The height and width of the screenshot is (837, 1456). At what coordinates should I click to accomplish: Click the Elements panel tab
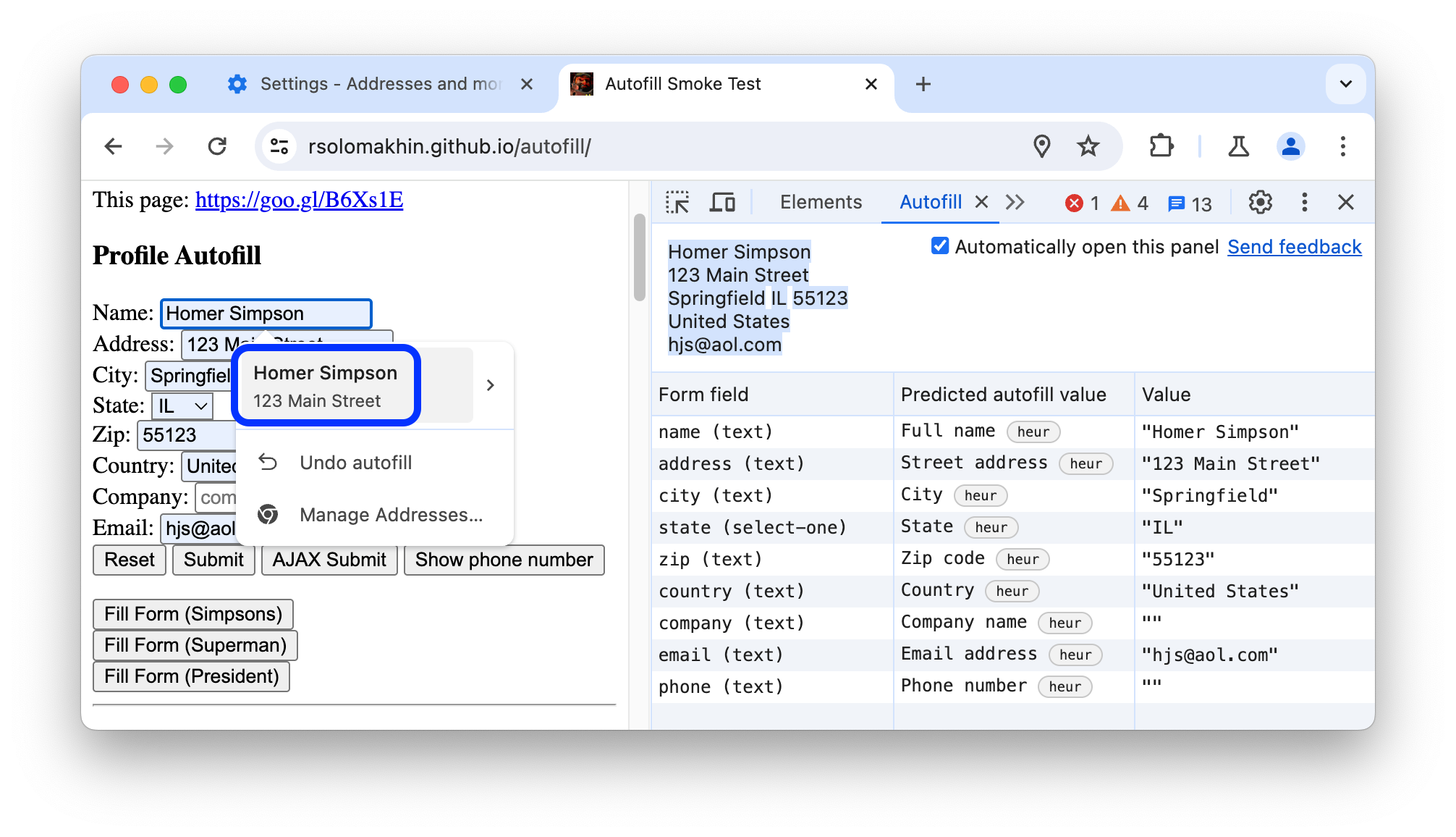[x=820, y=201]
